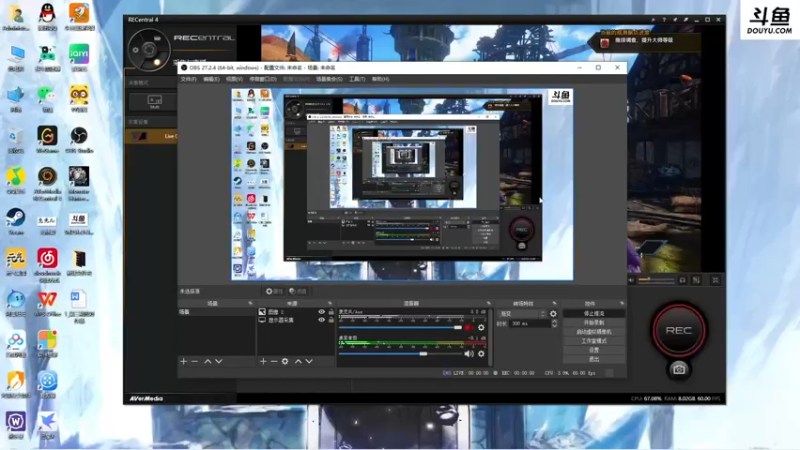The height and width of the screenshot is (450, 800).
Task: Unmute the 麦克风/Aux red speaker icon
Action: coord(468,327)
